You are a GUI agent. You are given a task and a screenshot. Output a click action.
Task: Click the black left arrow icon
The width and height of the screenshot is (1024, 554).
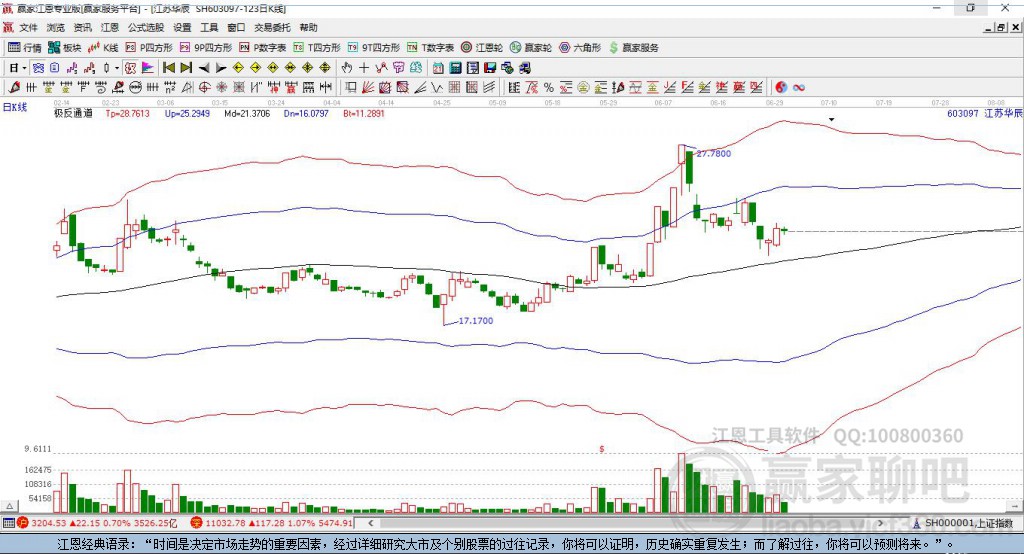(204, 68)
